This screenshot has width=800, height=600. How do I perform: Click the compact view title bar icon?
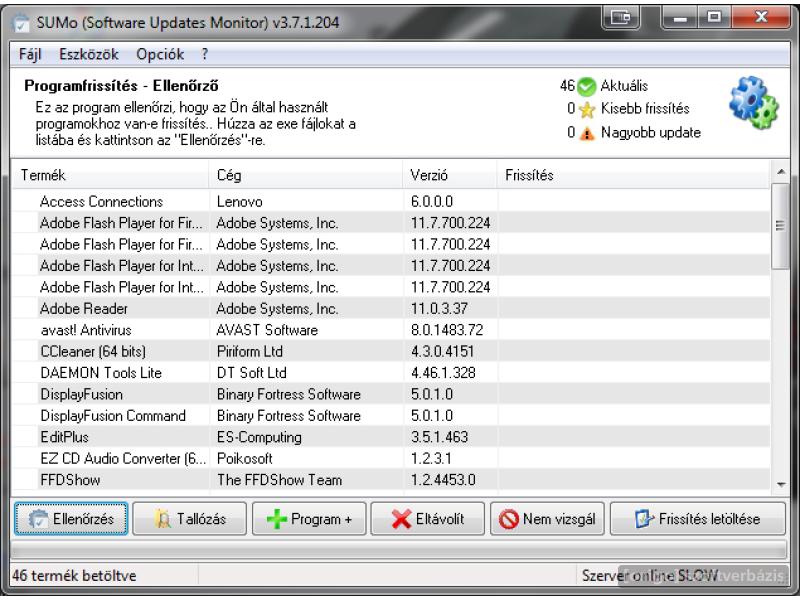pos(621,18)
